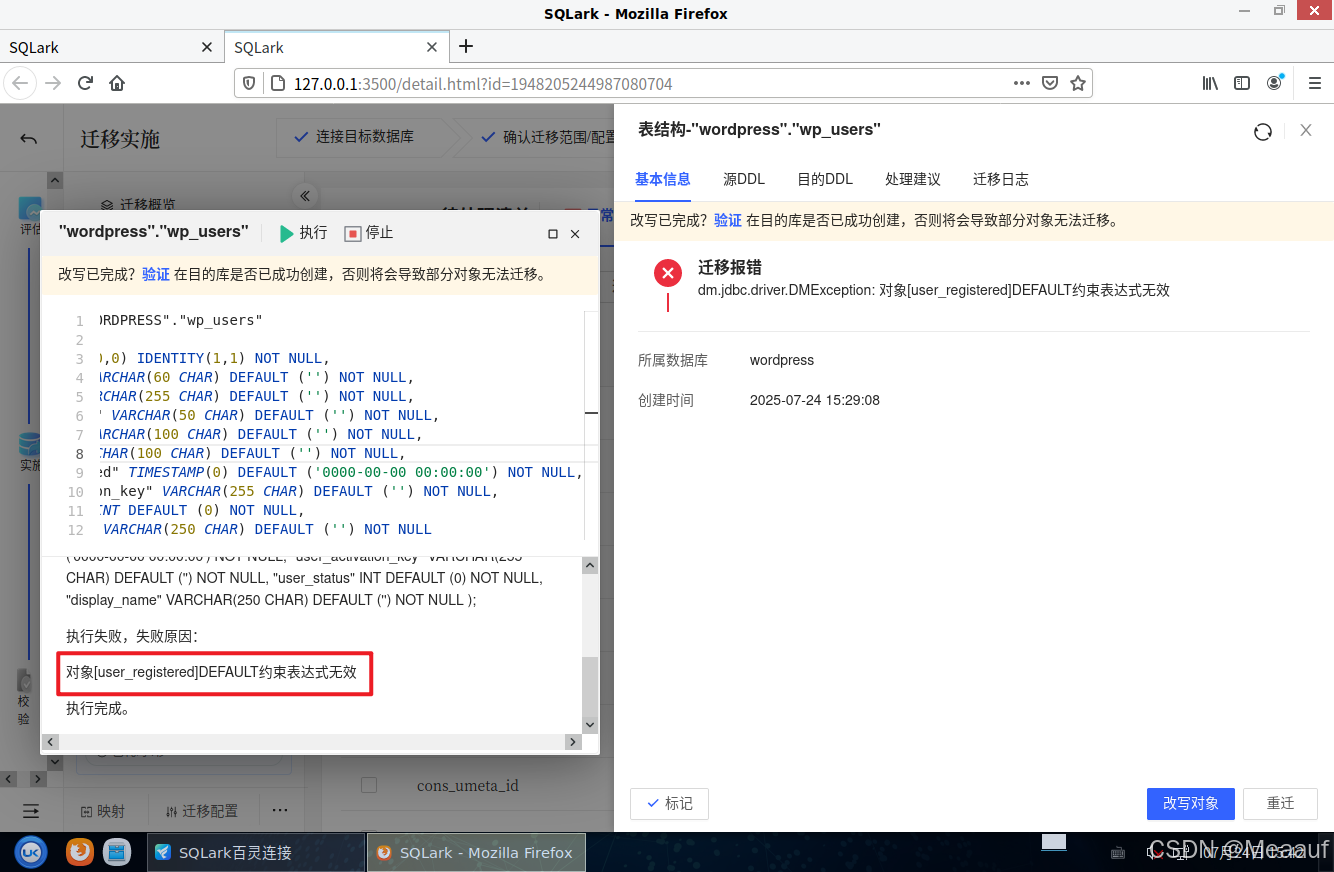Close the table structure side panel
The width and height of the screenshot is (1334, 872).
point(1306,130)
